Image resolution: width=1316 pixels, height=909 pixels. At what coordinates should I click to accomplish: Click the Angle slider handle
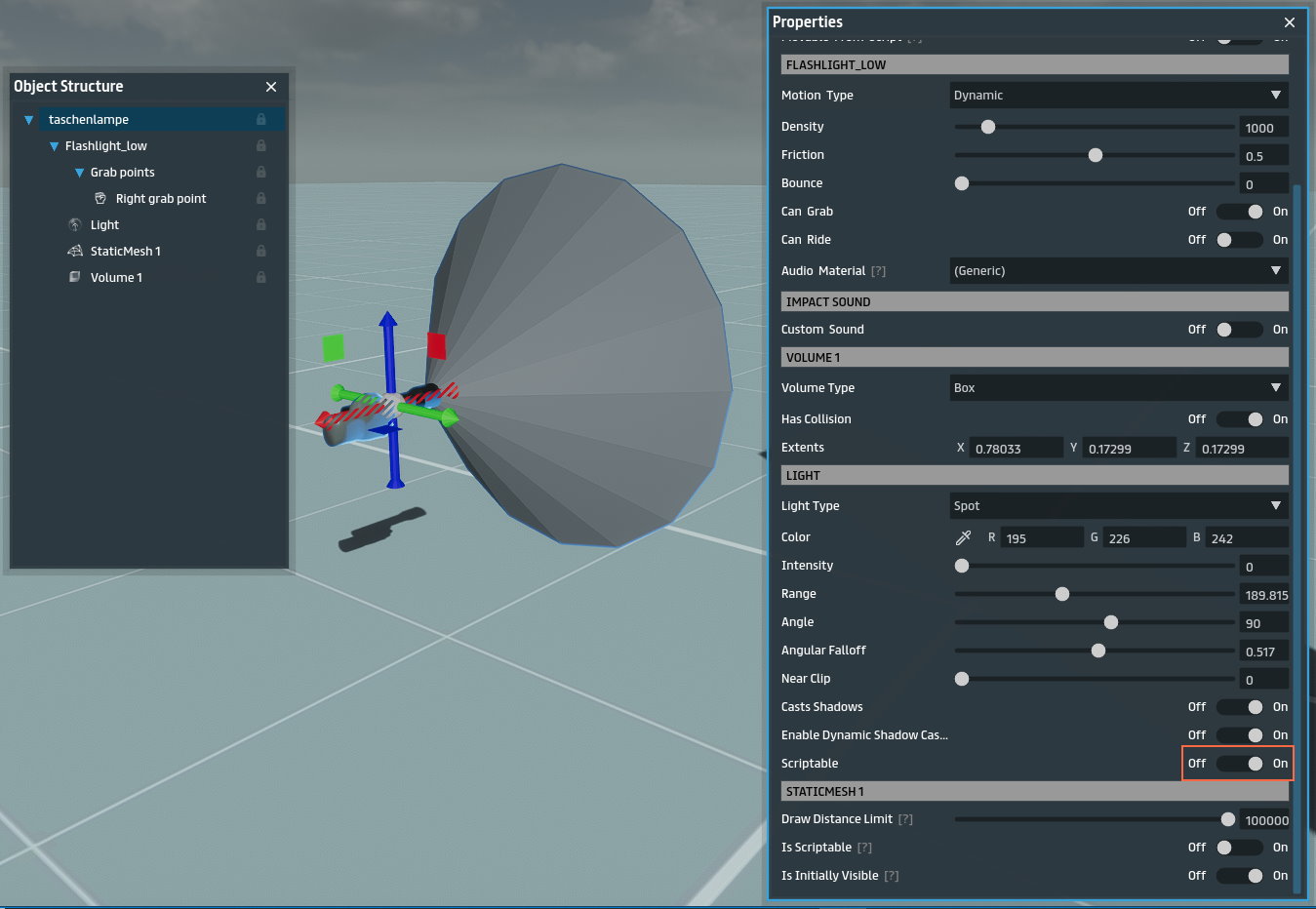[1111, 622]
